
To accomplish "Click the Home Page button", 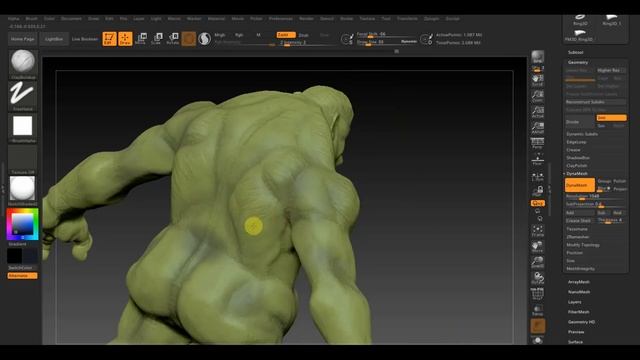I will click(22, 39).
